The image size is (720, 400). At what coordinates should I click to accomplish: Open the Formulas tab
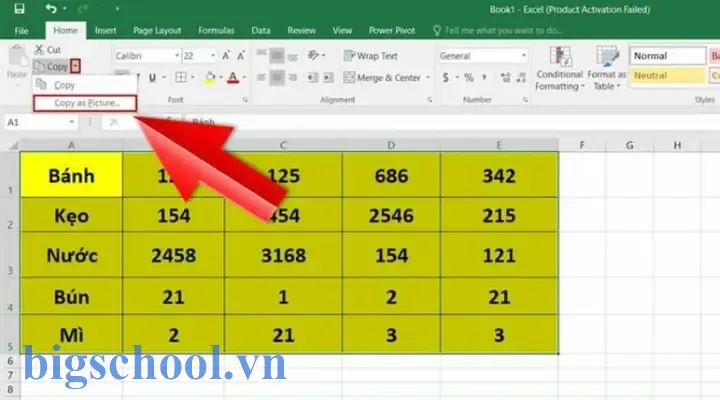tap(216, 30)
